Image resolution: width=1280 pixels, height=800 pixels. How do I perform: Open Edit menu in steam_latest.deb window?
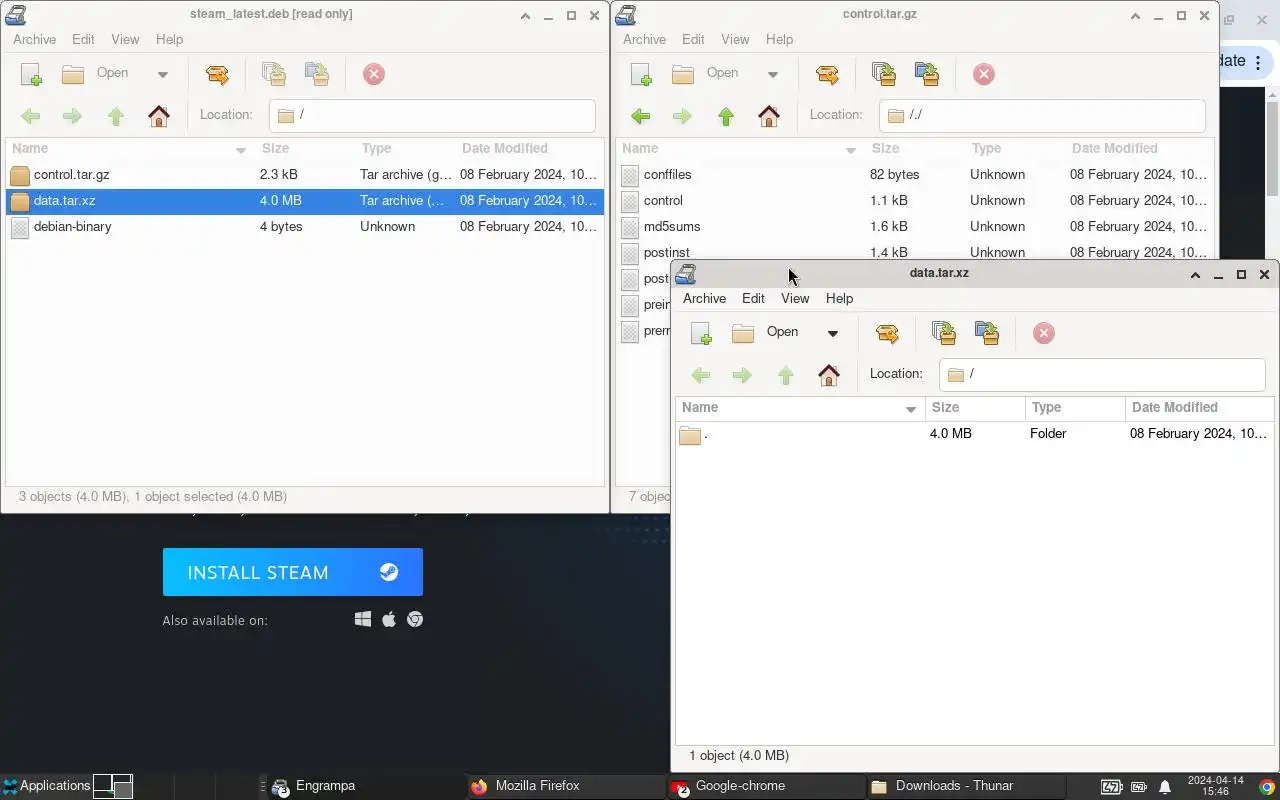pos(83,39)
